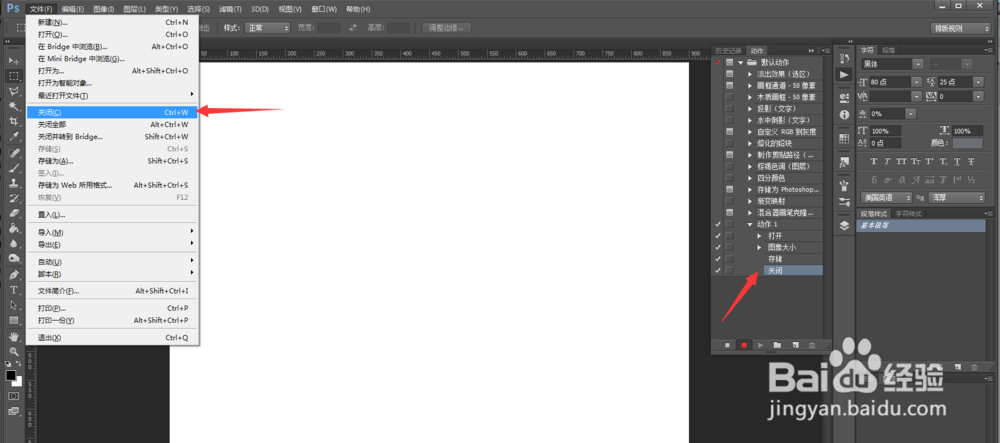
Task: Play the selected action
Action: click(760, 345)
